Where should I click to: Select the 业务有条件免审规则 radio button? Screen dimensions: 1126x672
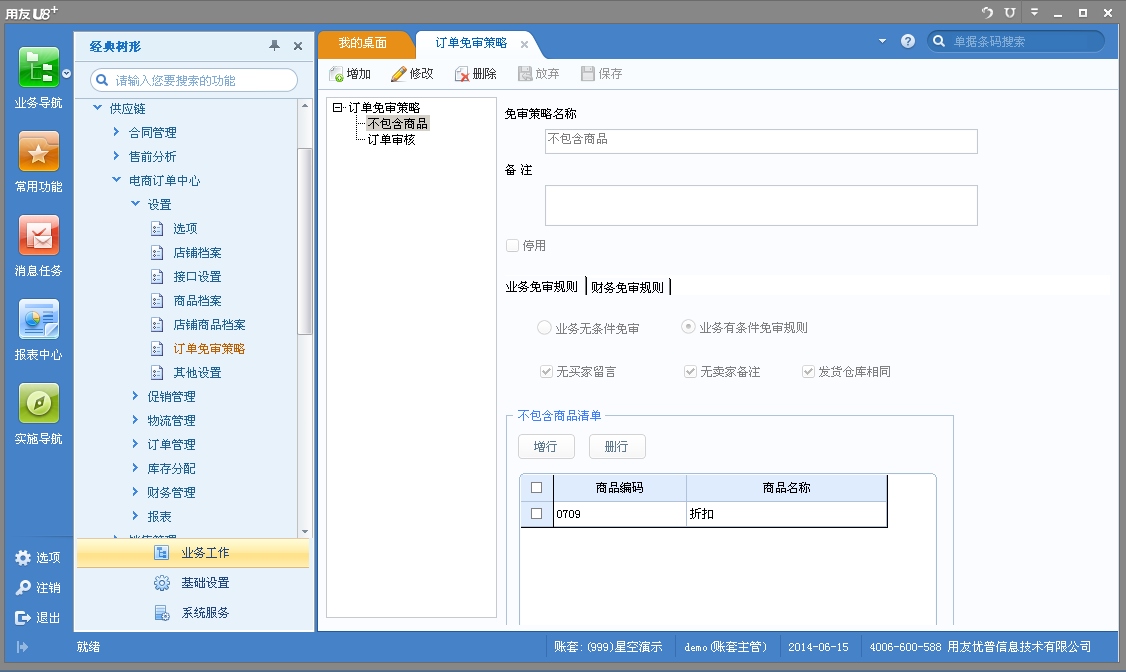pos(688,327)
